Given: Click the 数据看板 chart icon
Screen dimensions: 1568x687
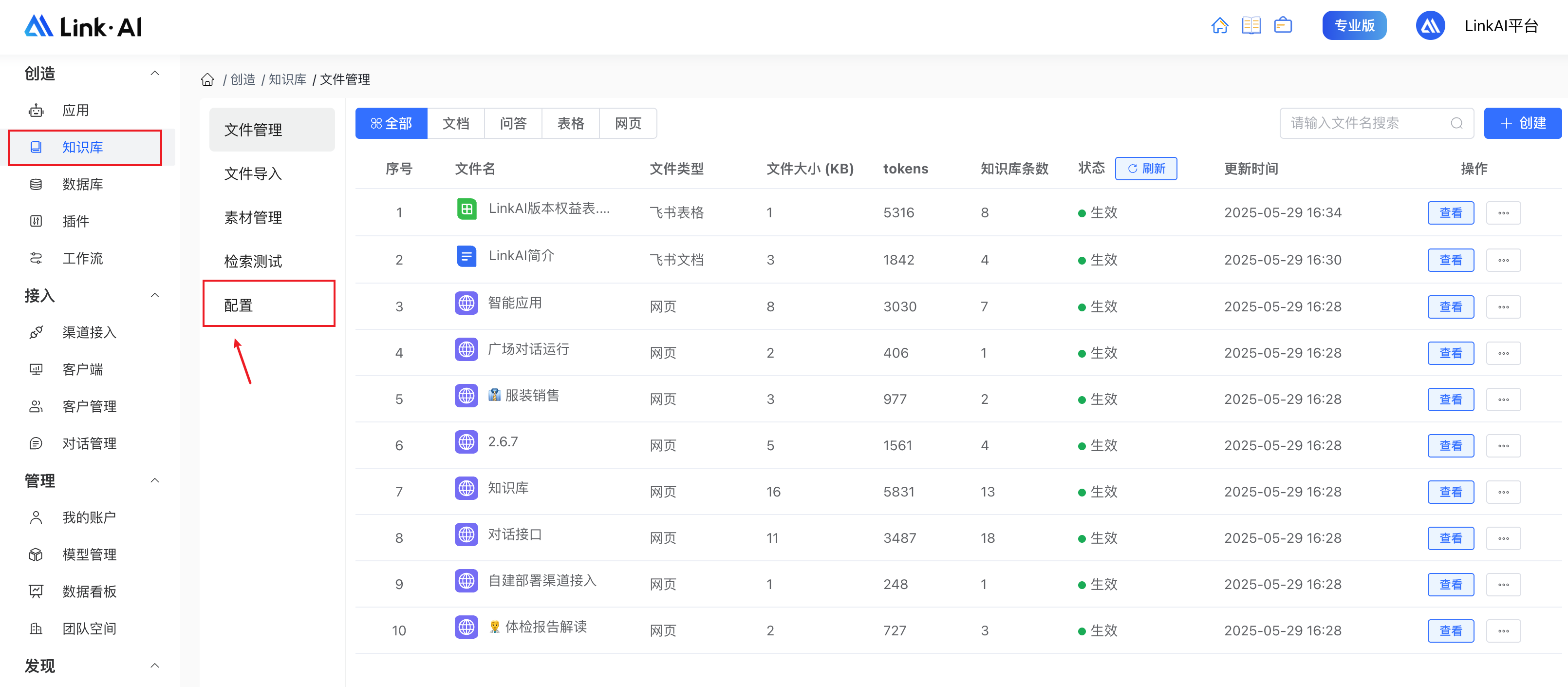Looking at the screenshot, I should click(36, 592).
